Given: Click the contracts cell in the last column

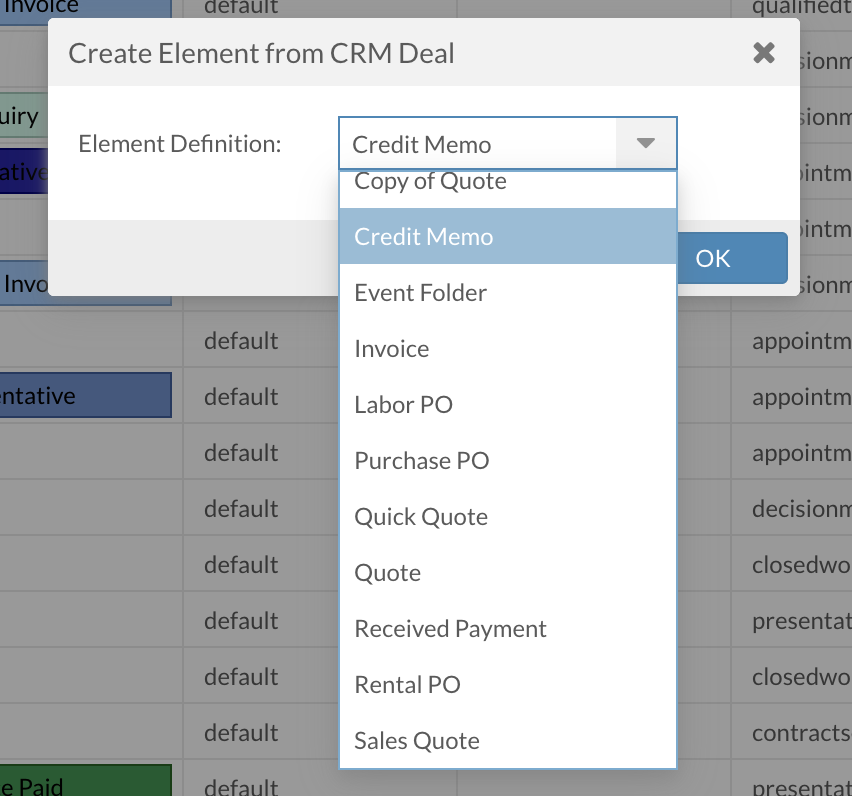Looking at the screenshot, I should pyautogui.click(x=801, y=733).
